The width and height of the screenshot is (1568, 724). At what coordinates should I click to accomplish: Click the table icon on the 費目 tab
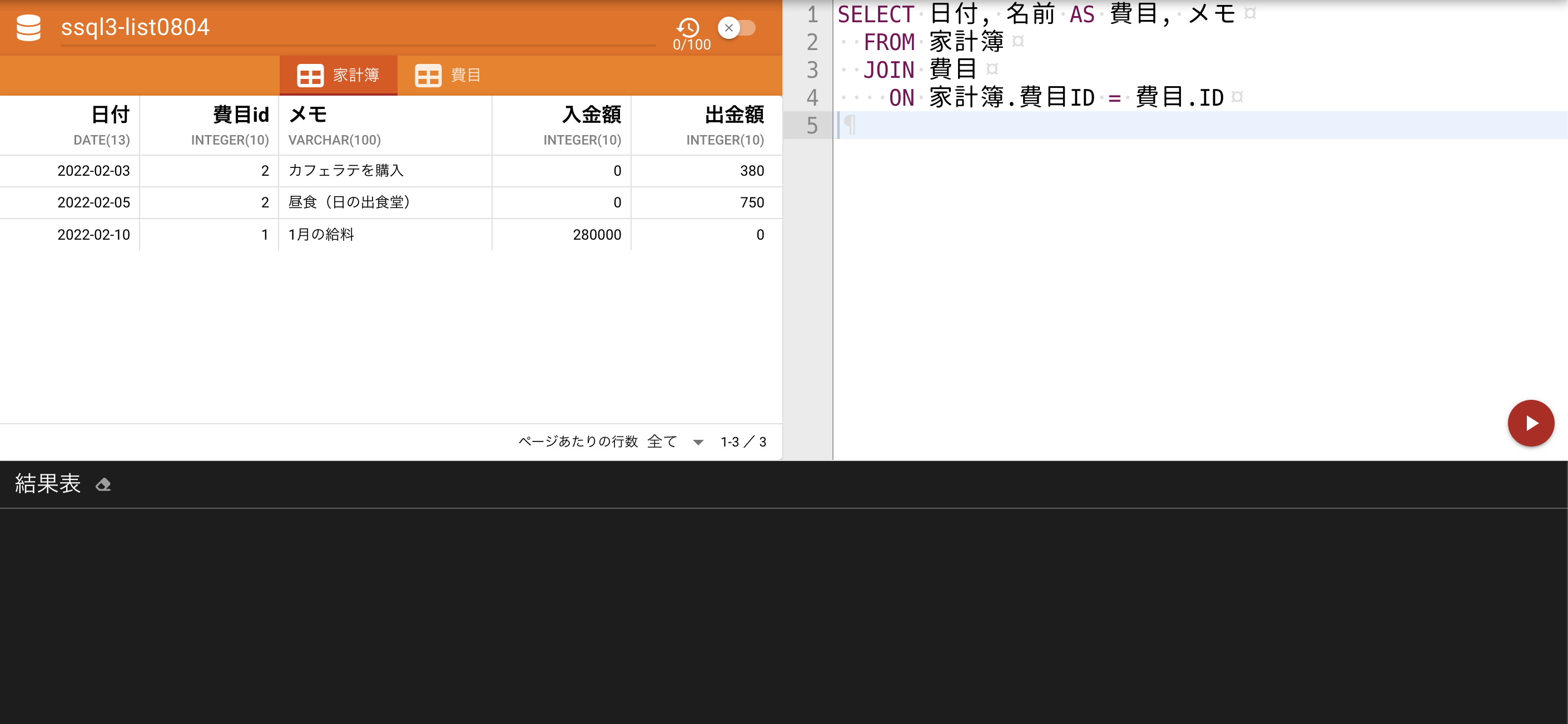[429, 75]
